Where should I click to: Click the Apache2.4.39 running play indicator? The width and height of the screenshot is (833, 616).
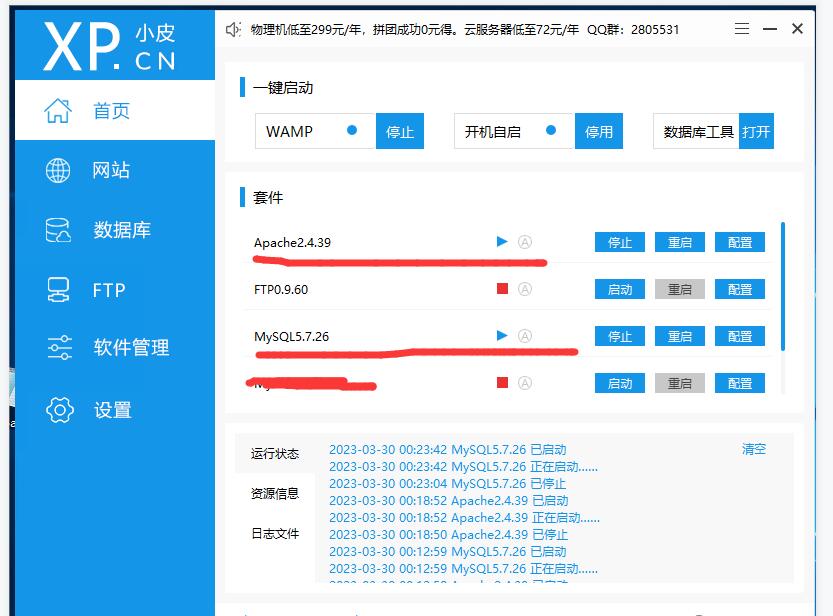click(502, 242)
